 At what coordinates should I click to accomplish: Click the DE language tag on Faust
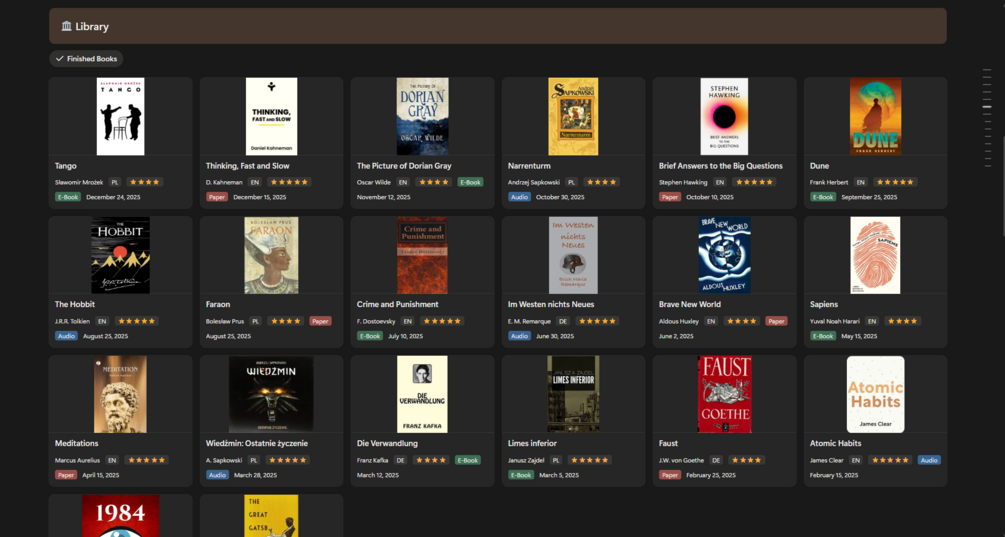pyautogui.click(x=716, y=460)
